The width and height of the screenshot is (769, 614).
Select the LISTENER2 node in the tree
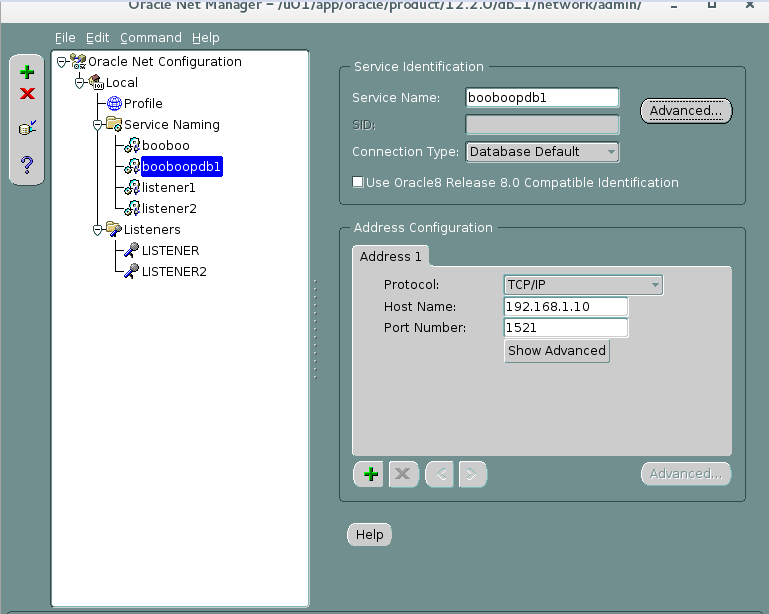point(173,271)
